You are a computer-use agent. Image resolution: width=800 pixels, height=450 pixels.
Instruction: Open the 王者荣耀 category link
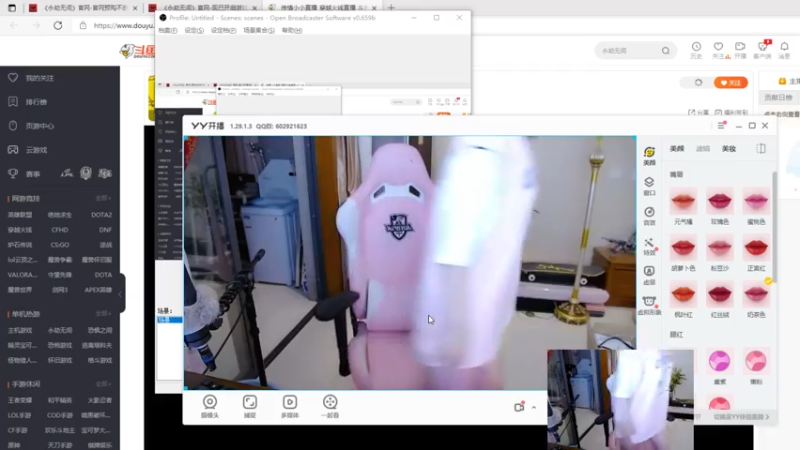(x=20, y=400)
